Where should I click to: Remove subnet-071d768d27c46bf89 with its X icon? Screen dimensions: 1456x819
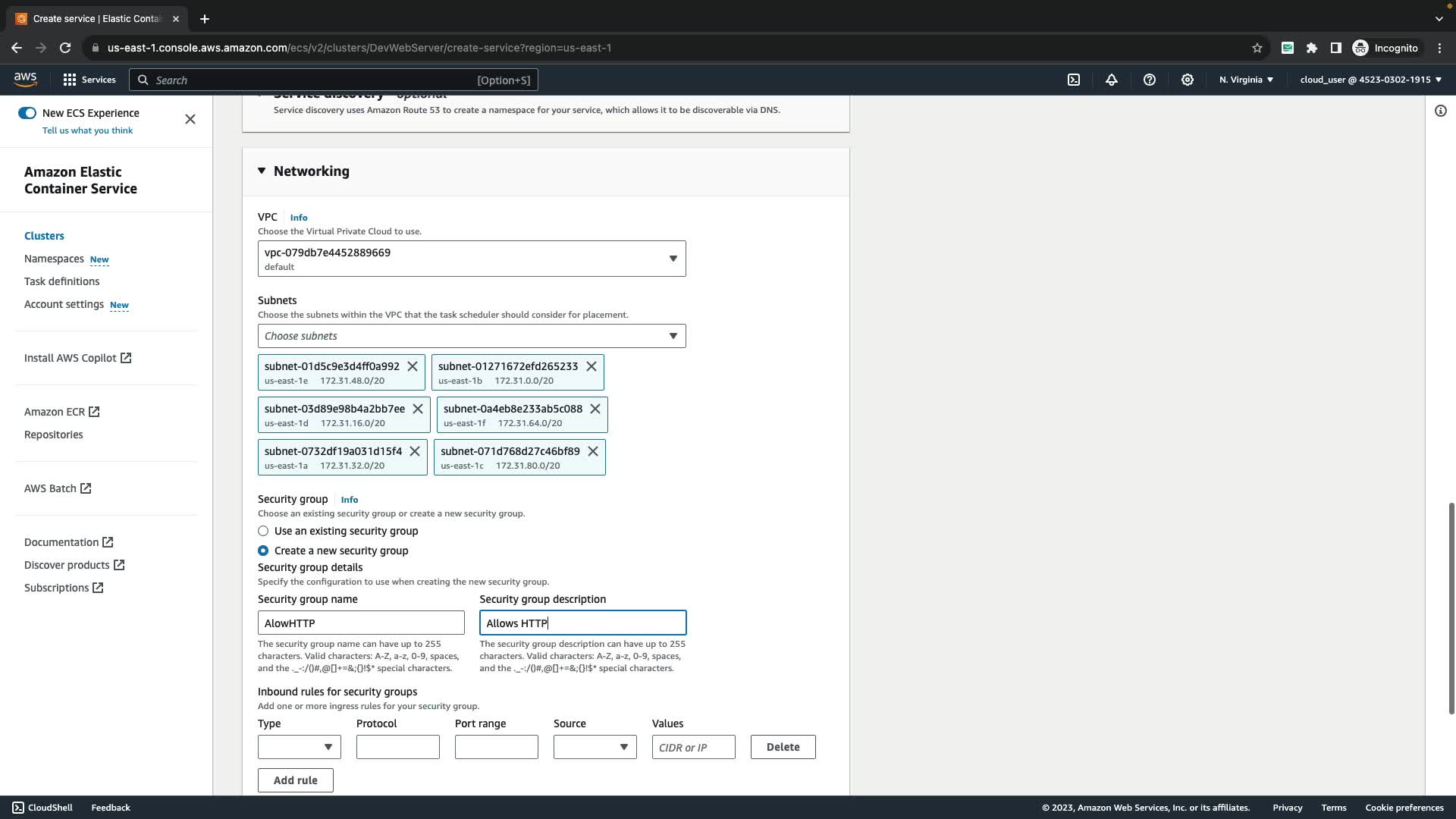593,451
